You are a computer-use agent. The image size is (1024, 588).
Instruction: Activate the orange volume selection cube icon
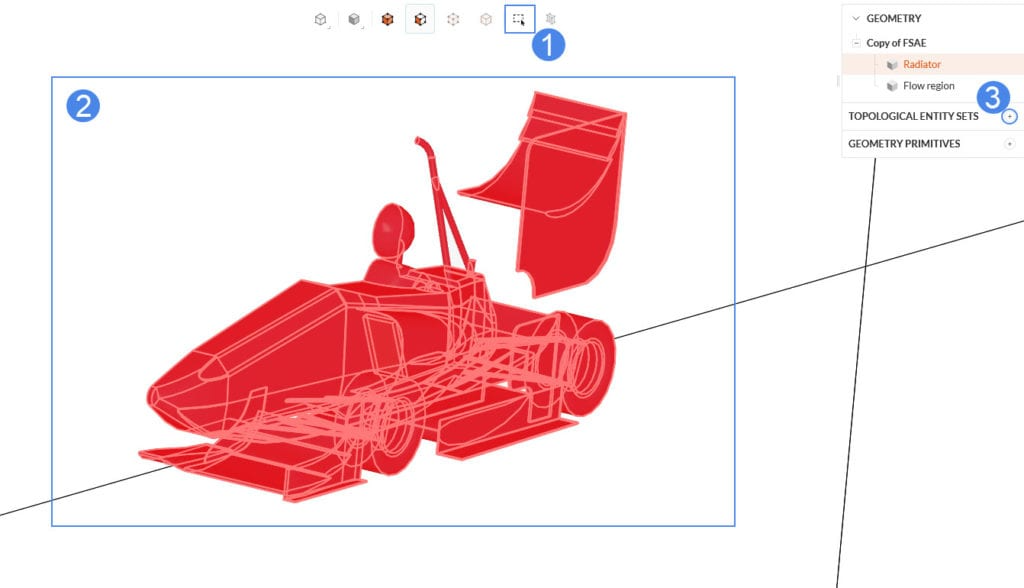coord(387,20)
